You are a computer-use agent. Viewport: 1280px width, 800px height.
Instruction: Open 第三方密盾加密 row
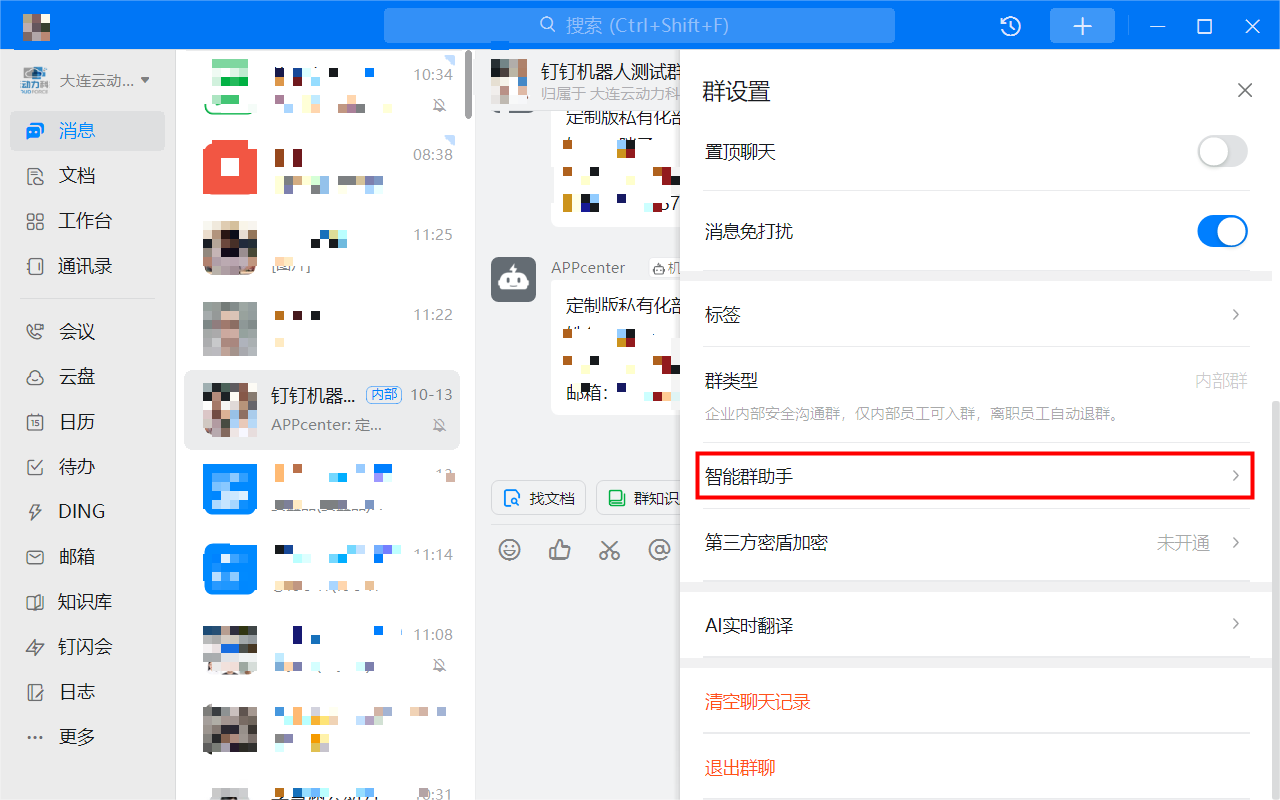pyautogui.click(x=976, y=543)
